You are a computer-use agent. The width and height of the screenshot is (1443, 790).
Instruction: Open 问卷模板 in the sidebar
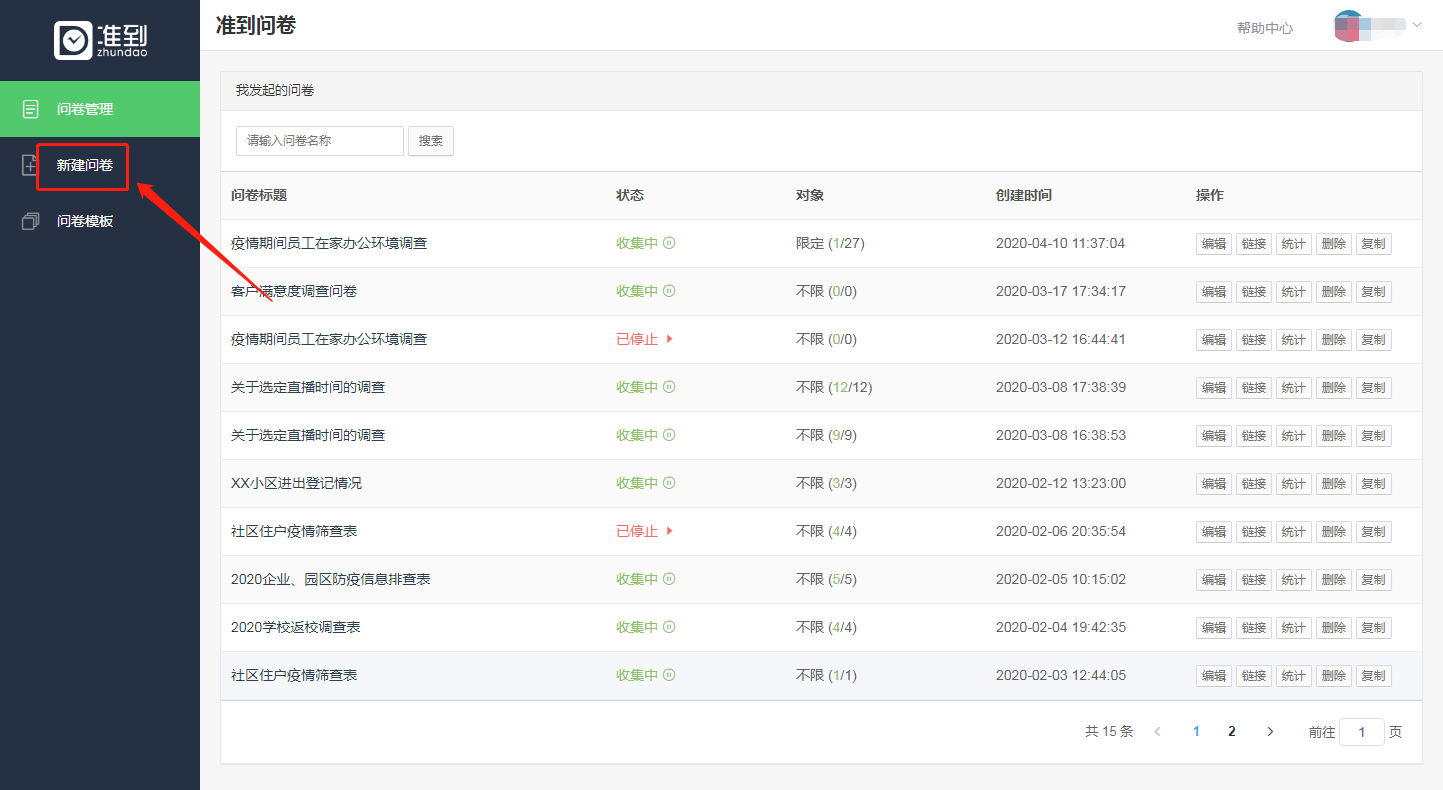[x=85, y=221]
